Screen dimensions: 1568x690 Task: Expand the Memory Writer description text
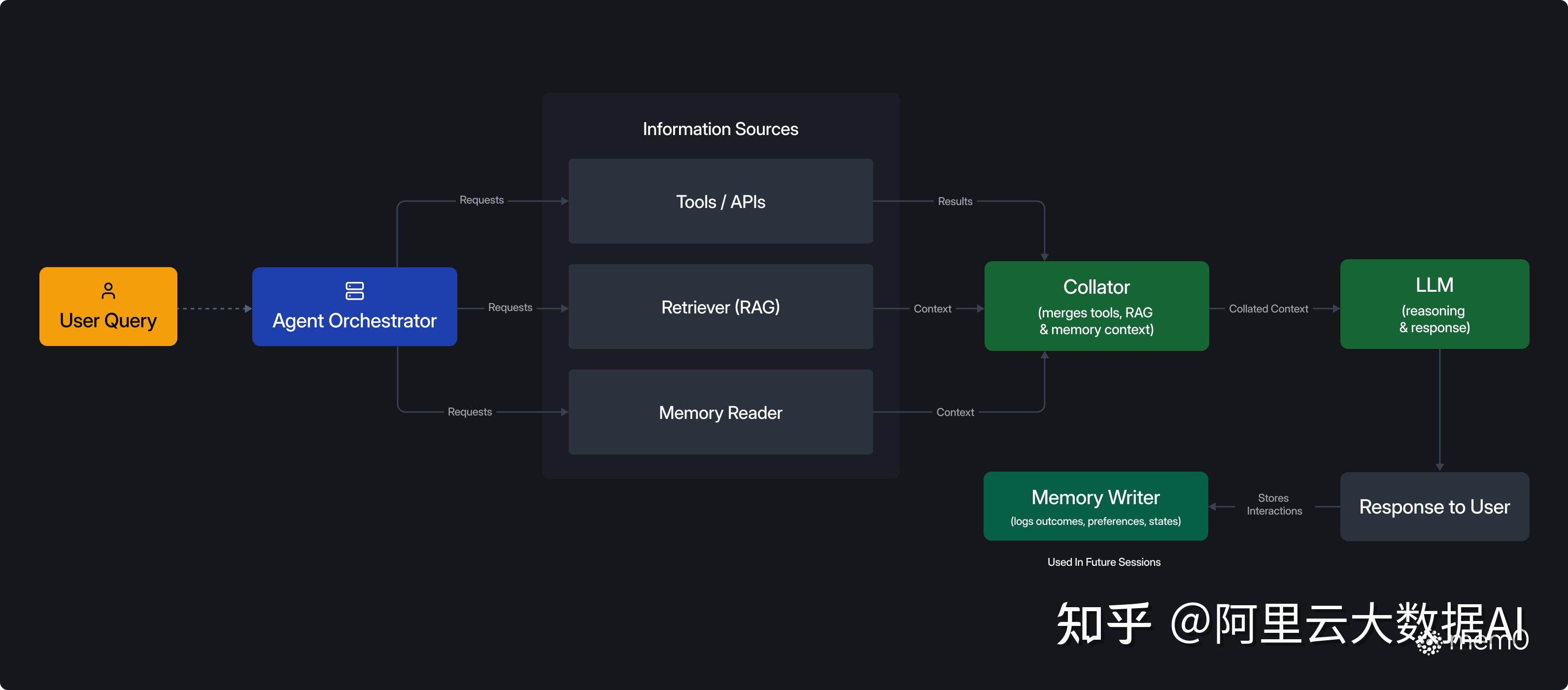1095,521
